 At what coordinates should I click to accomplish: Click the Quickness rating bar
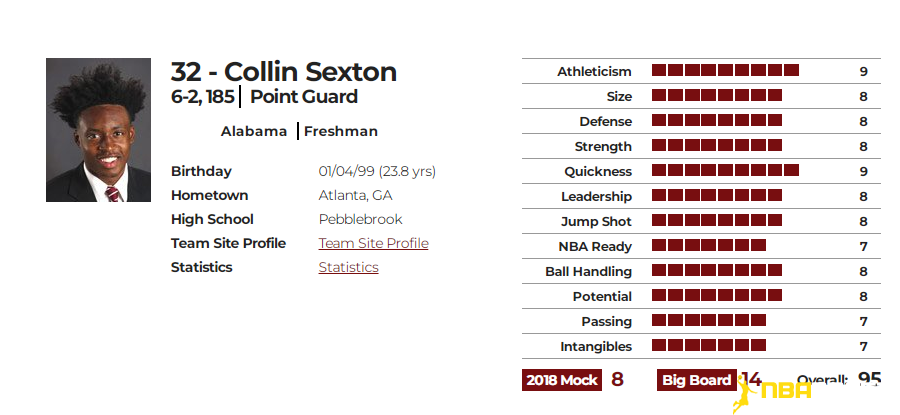point(725,170)
